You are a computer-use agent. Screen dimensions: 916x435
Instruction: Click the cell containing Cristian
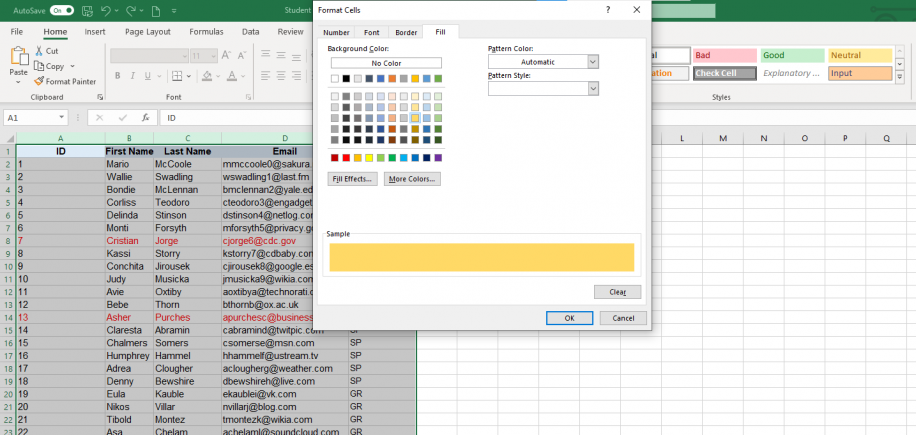click(129, 241)
